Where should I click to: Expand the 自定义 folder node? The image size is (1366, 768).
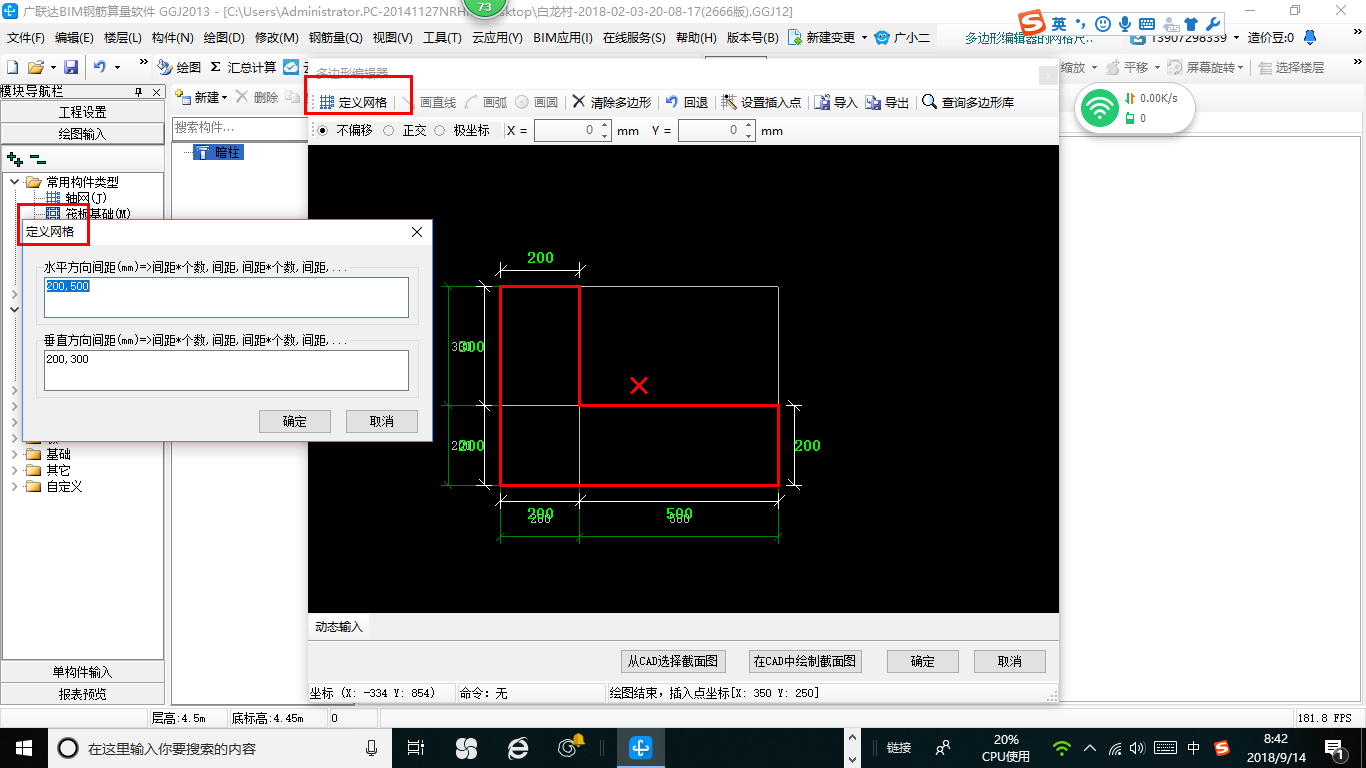click(15, 486)
